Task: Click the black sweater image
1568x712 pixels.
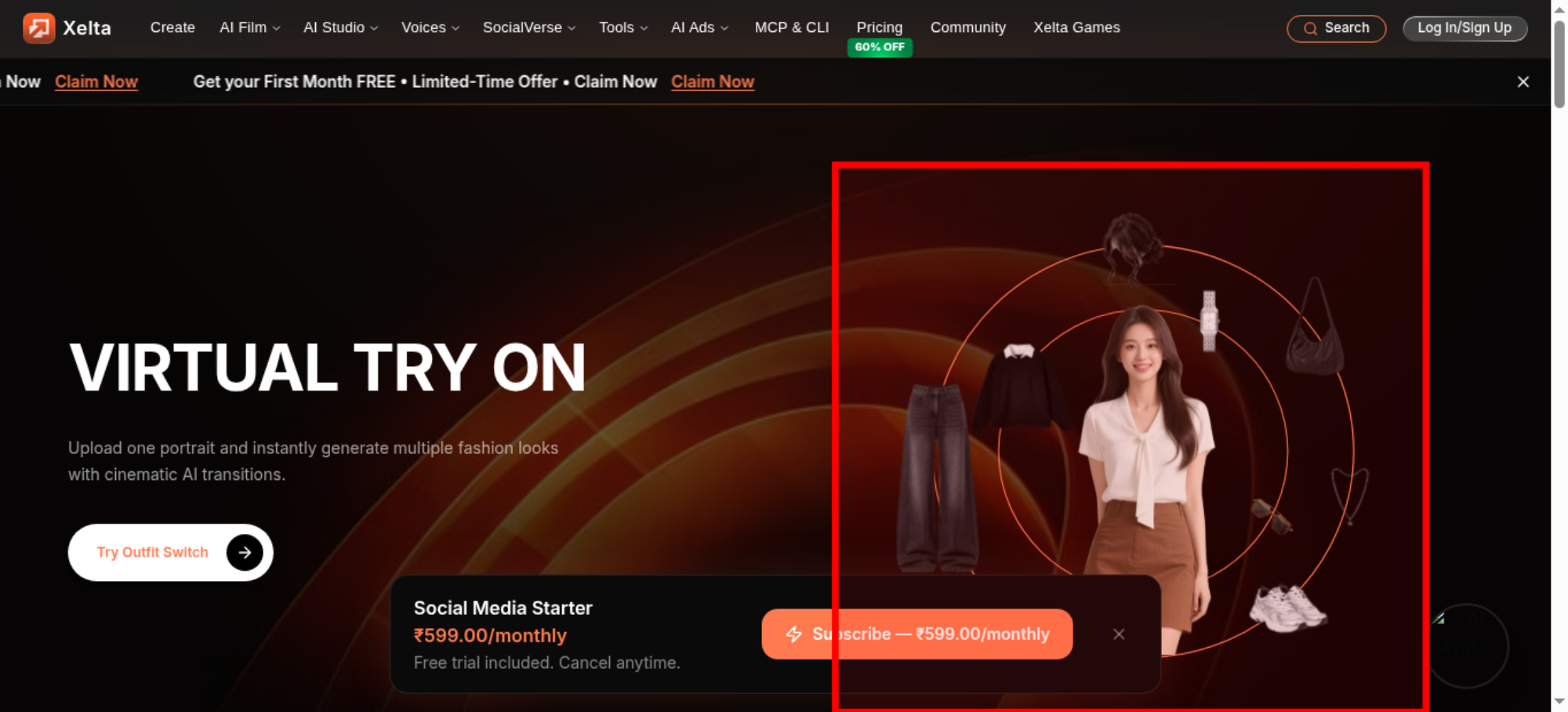Action: [x=1019, y=386]
